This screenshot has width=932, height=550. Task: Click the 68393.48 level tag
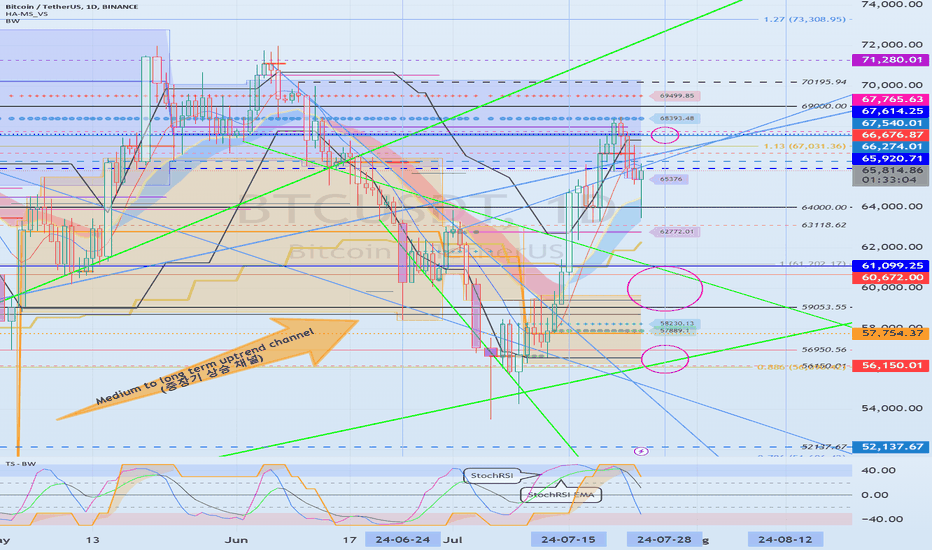click(x=676, y=118)
